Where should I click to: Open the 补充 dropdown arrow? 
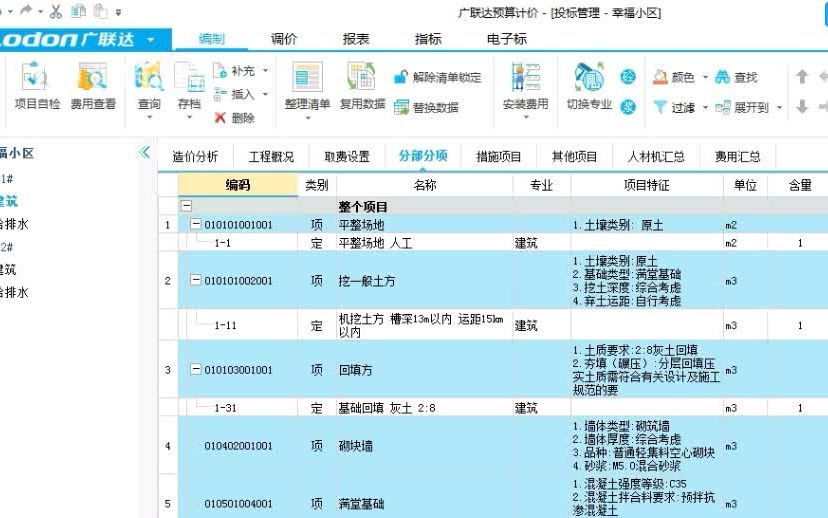click(265, 70)
